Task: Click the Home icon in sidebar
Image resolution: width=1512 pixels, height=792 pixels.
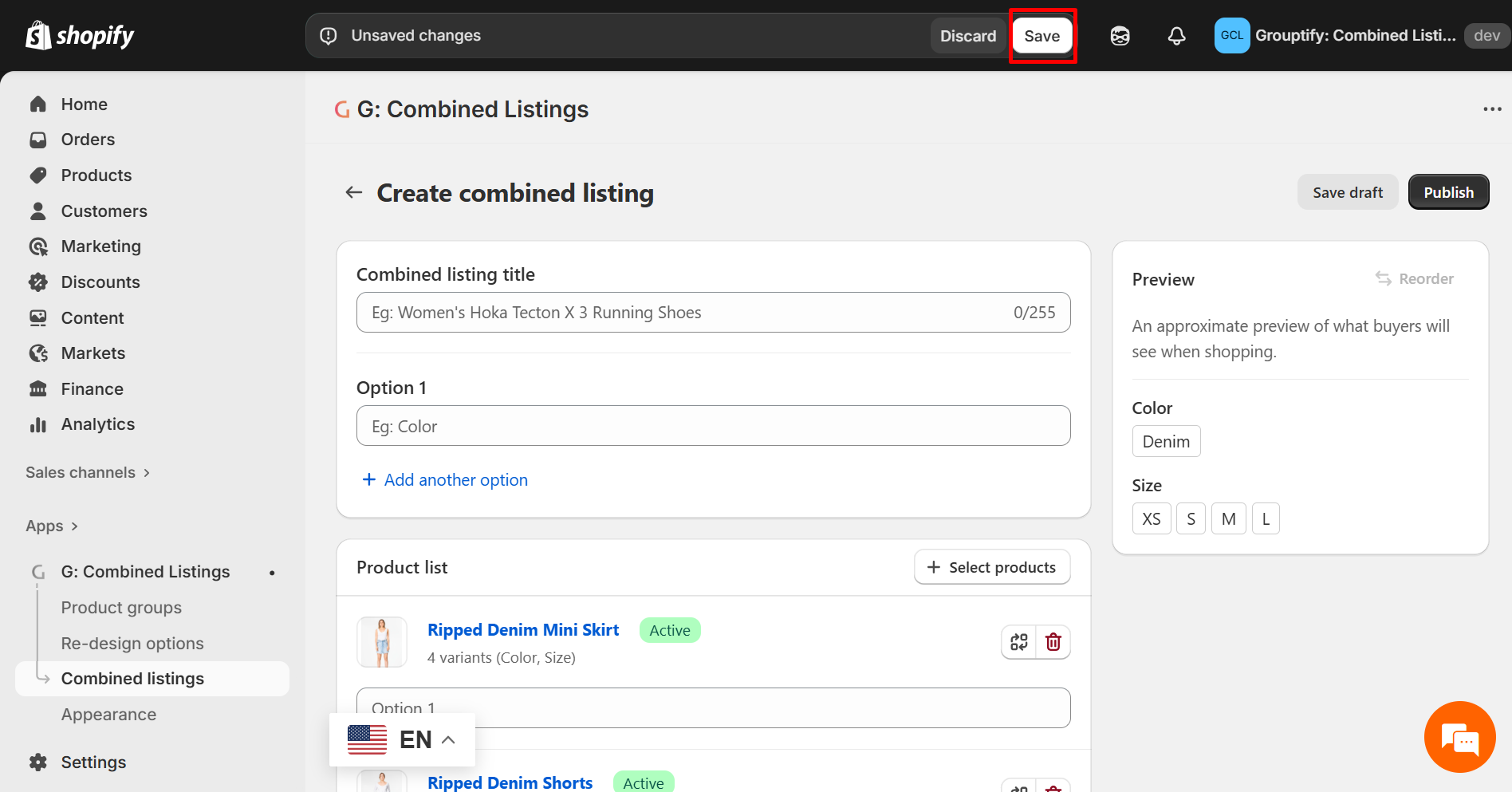Action: (38, 104)
